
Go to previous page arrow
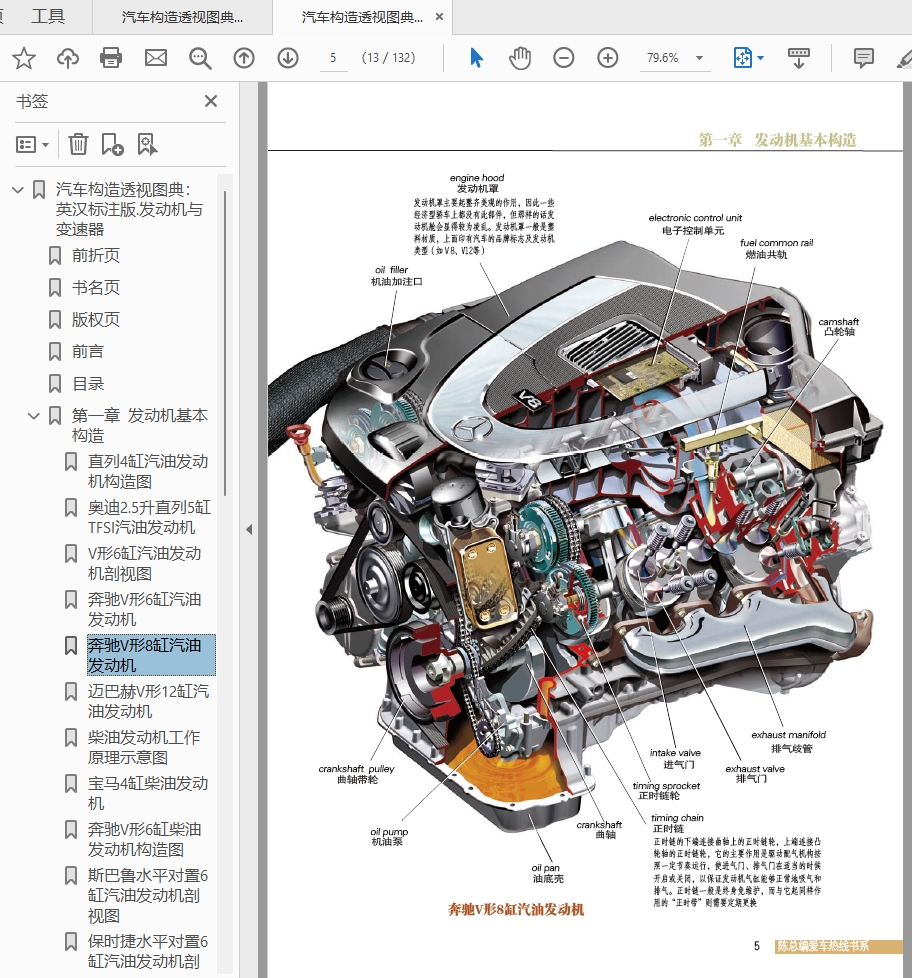[x=244, y=58]
